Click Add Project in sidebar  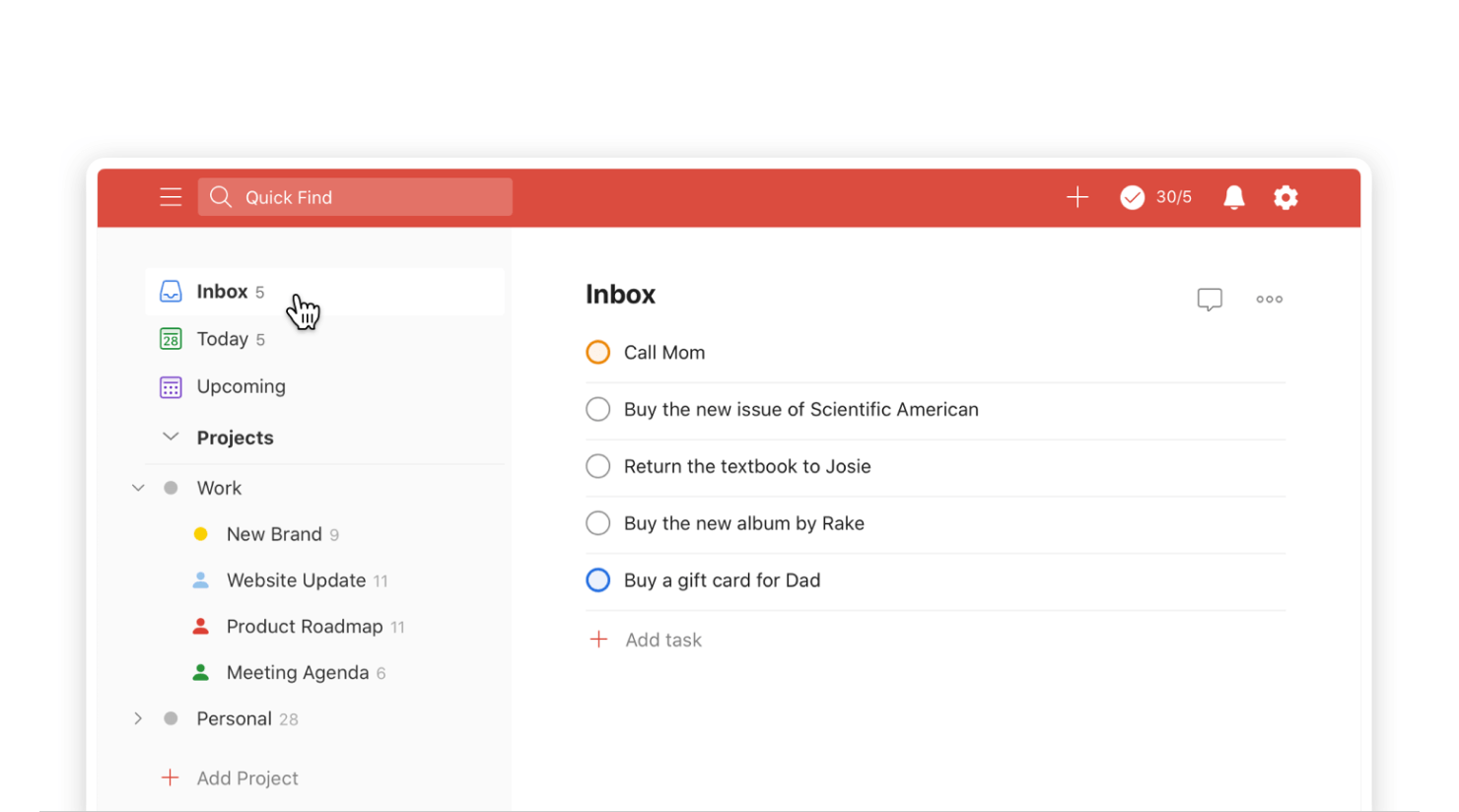pyautogui.click(x=246, y=778)
